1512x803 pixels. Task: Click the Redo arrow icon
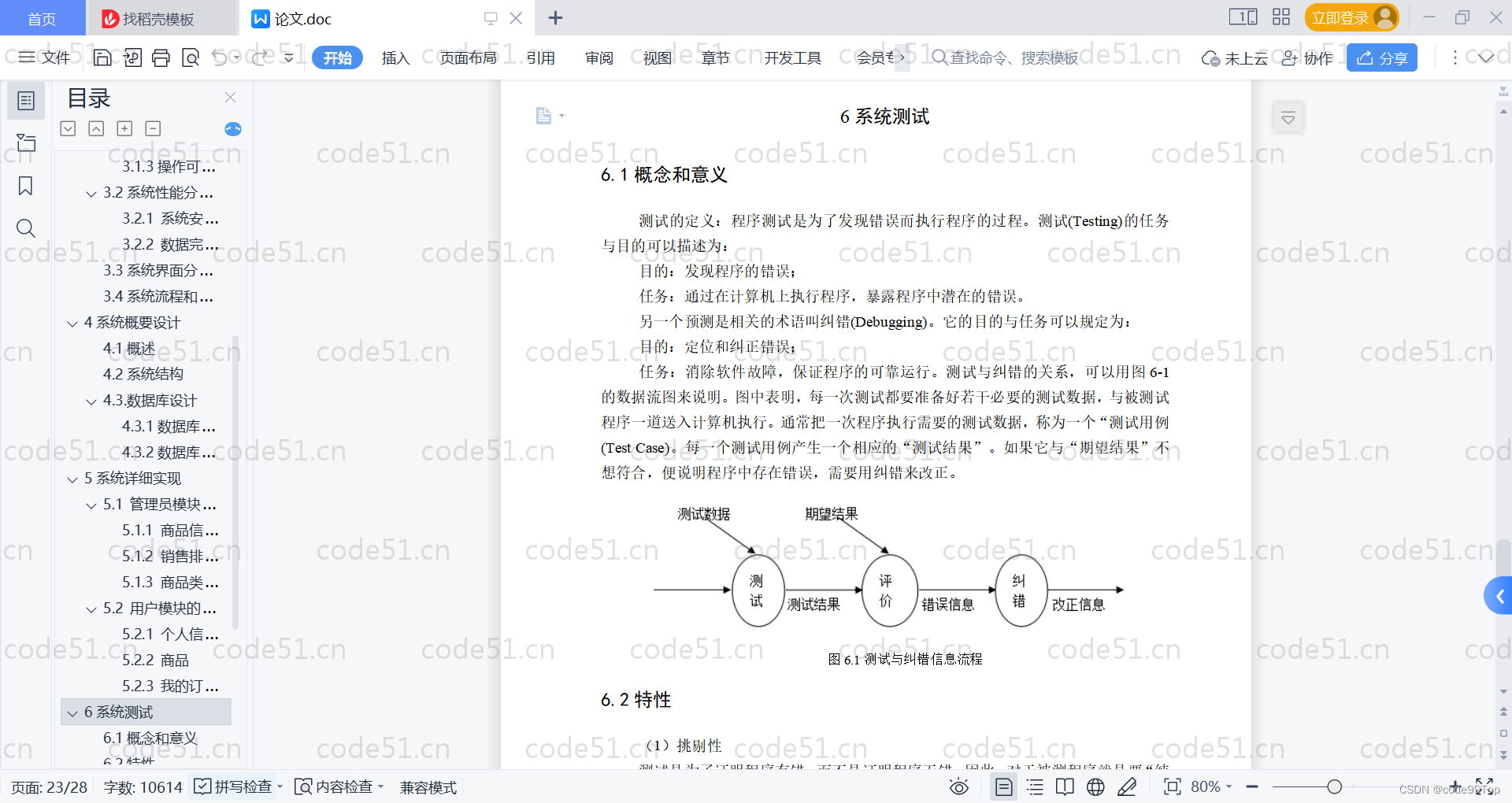[x=259, y=57]
